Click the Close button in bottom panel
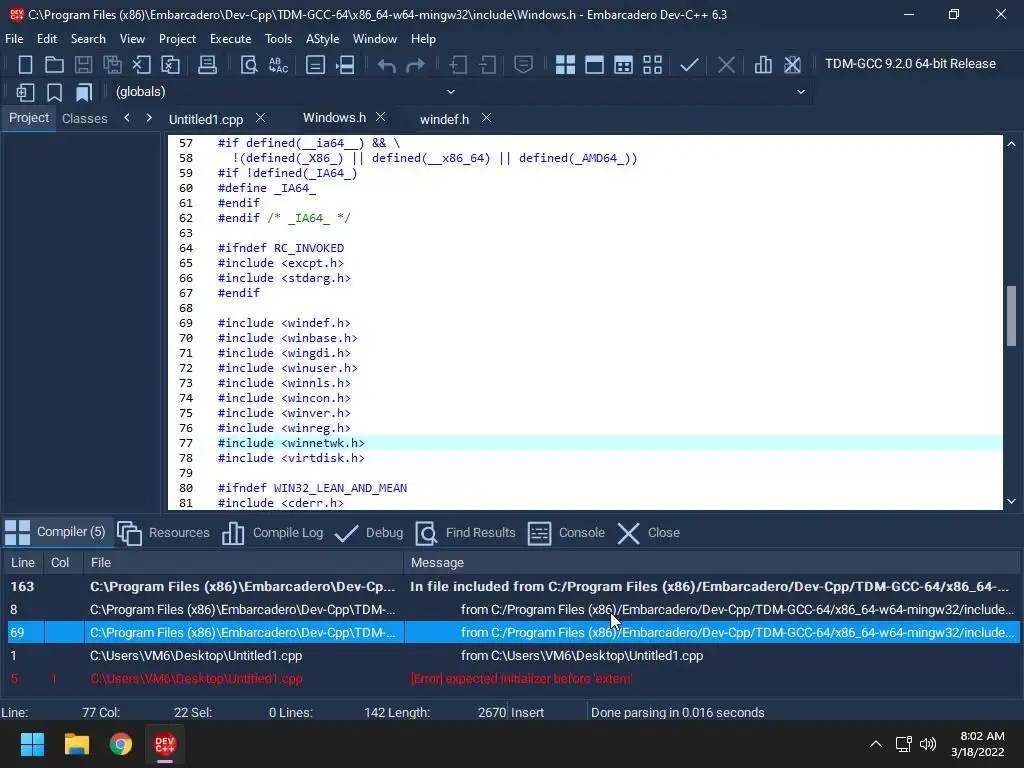The image size is (1024, 768). coord(648,533)
